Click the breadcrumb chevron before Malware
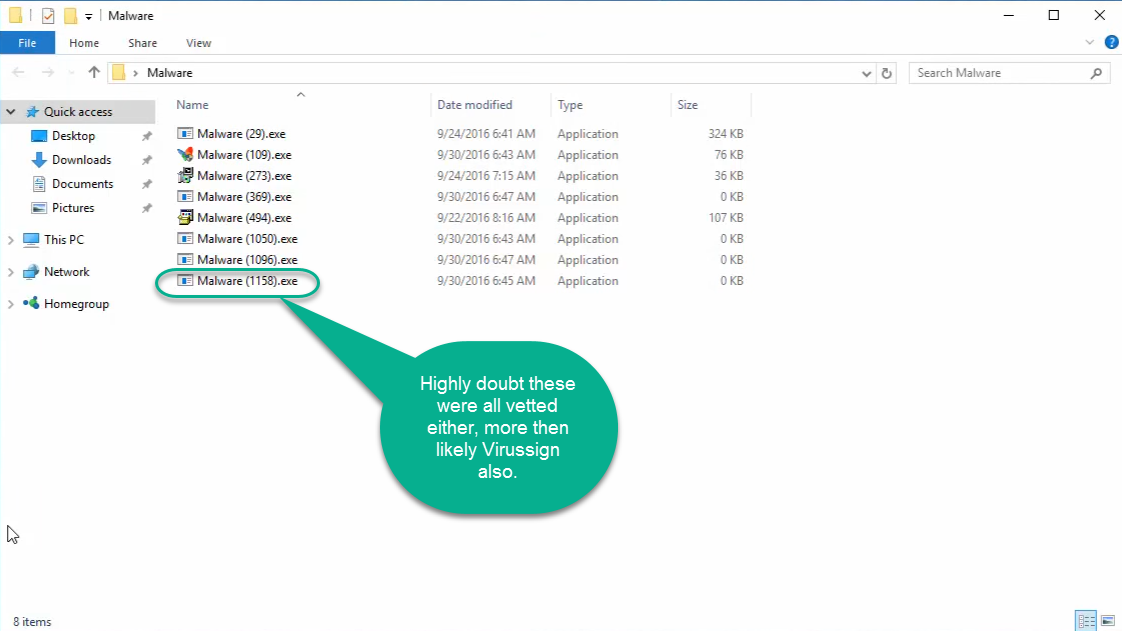Viewport: 1122px width, 631px height. click(x=135, y=73)
